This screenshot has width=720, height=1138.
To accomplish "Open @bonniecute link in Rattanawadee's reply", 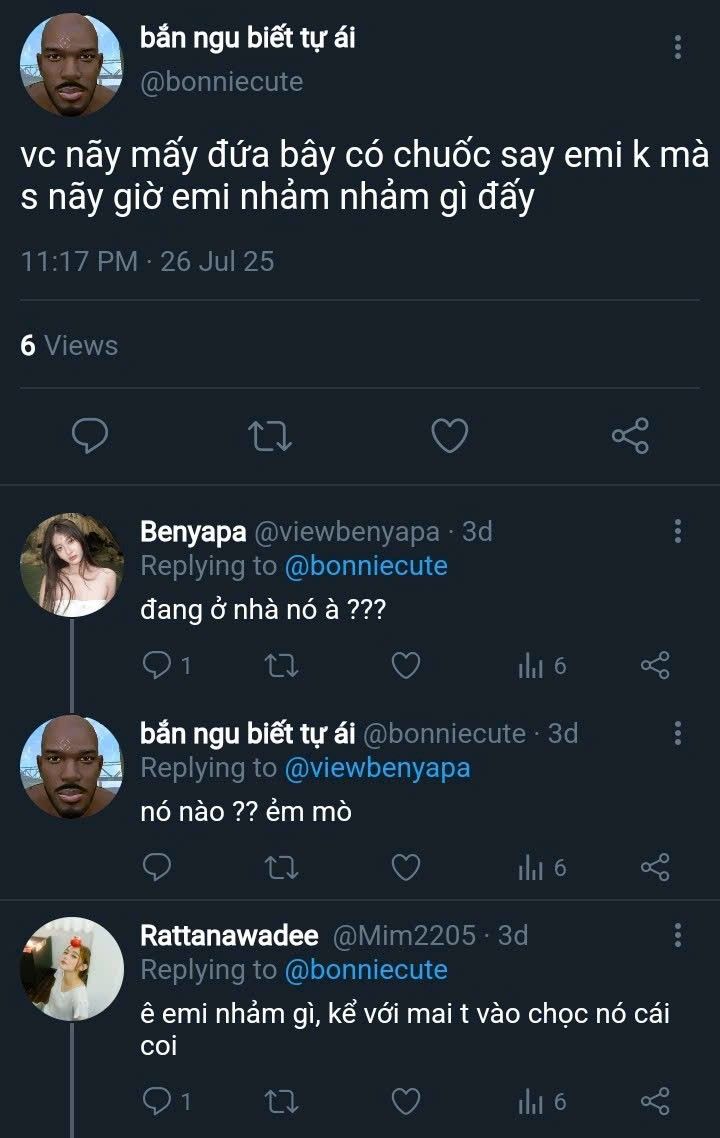I will tap(366, 969).
